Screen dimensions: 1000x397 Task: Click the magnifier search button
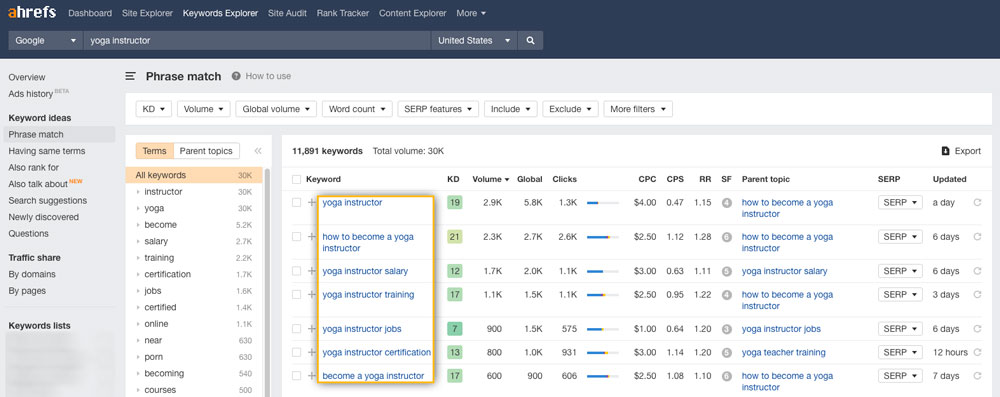[531, 40]
